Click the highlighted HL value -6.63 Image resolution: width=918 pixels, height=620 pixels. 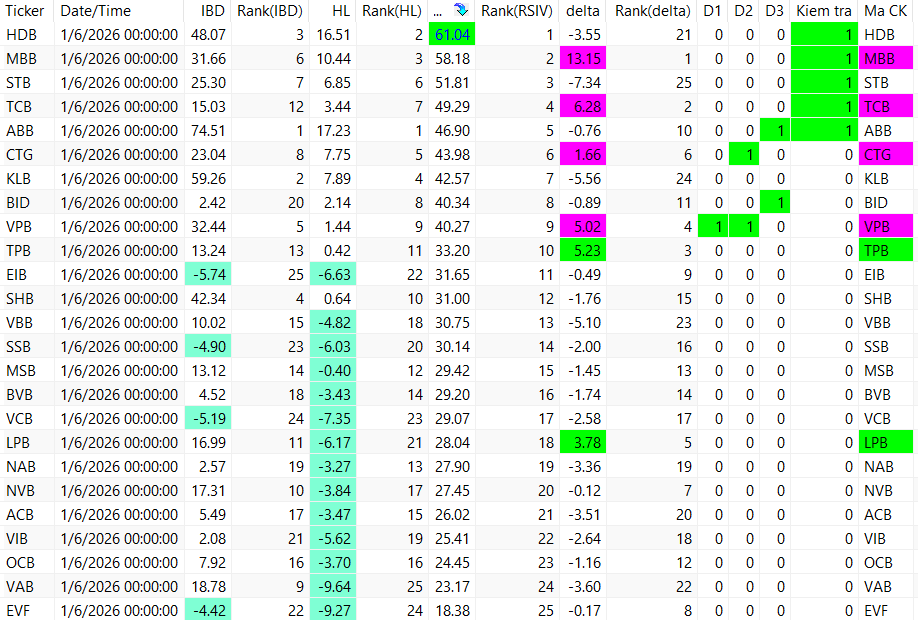pos(333,275)
